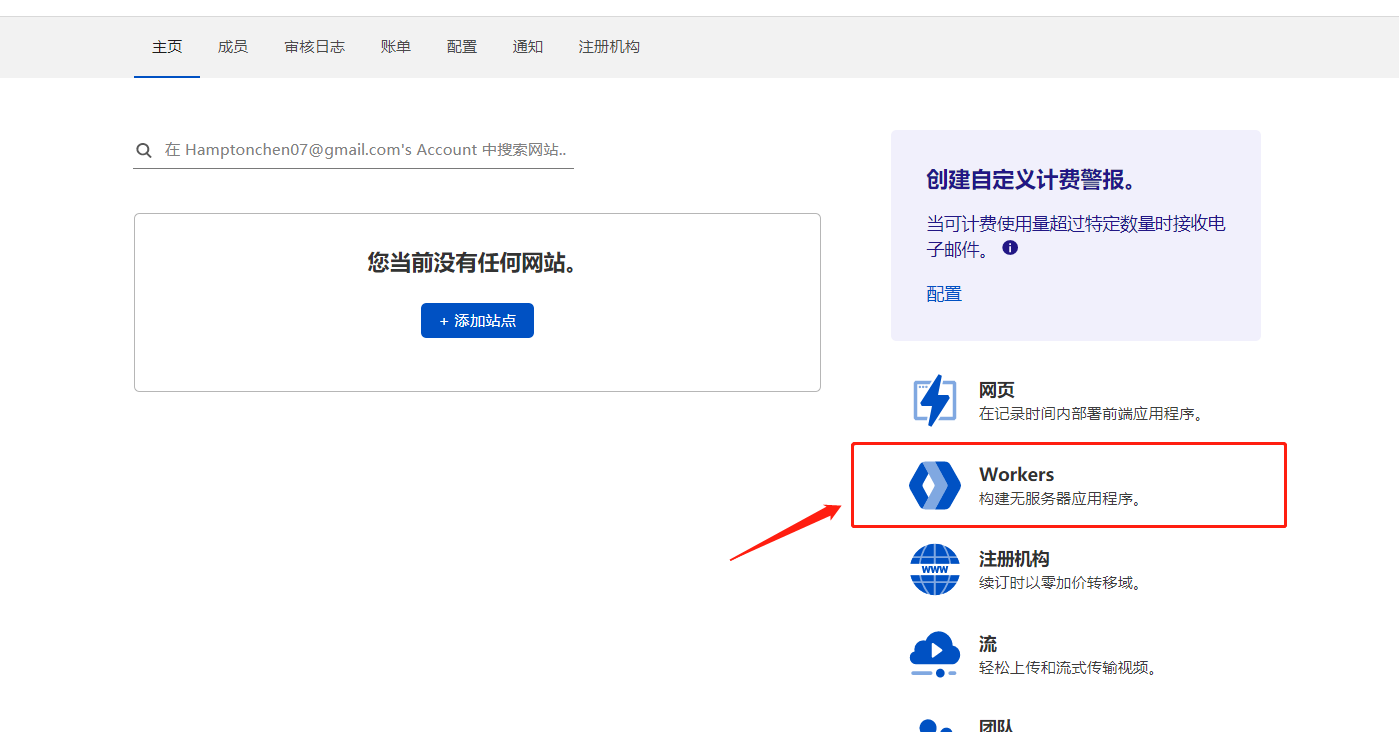Click the 添加站点 button
The height and width of the screenshot is (732, 1399).
pos(477,321)
